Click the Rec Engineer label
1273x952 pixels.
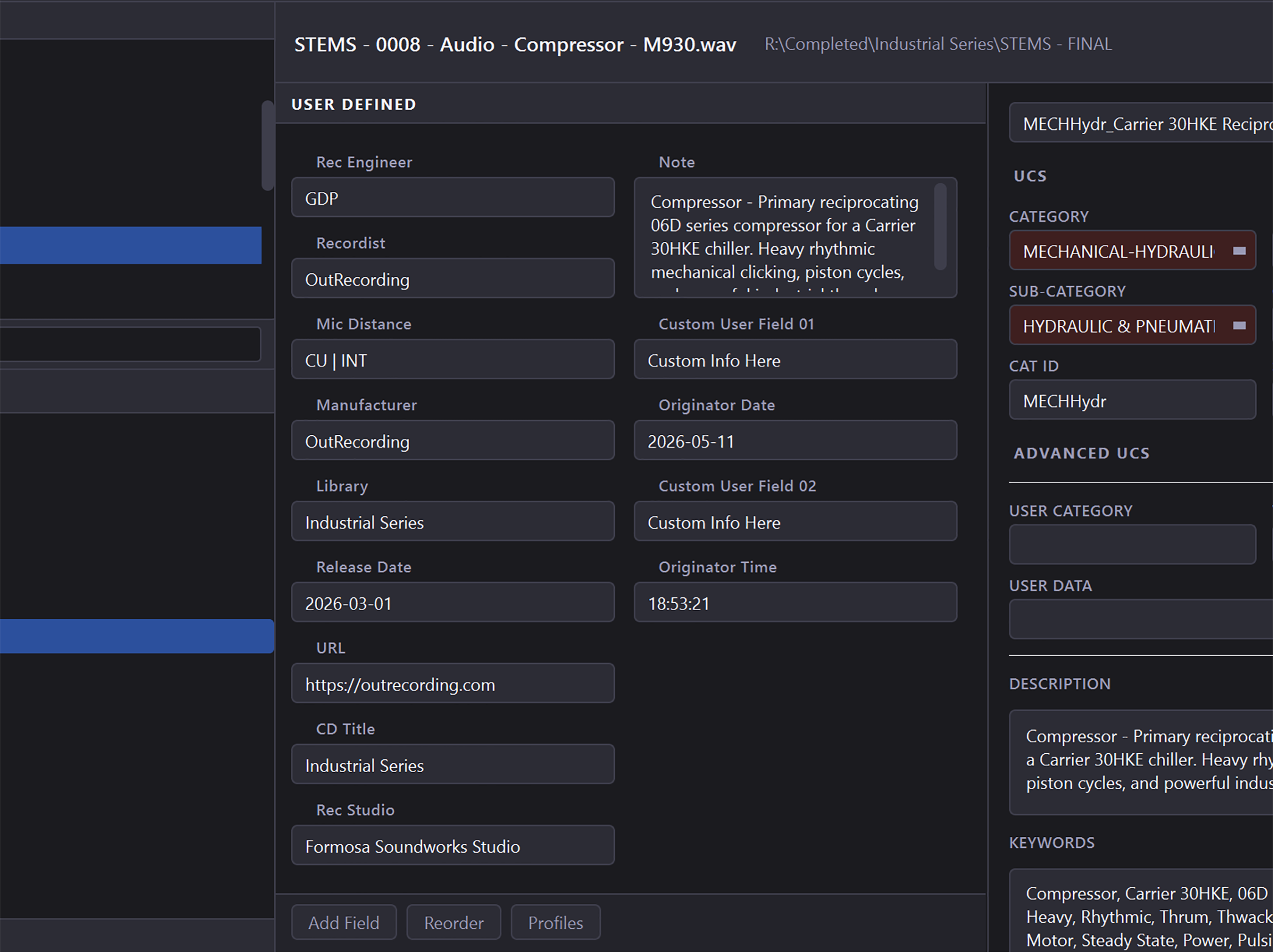(364, 162)
